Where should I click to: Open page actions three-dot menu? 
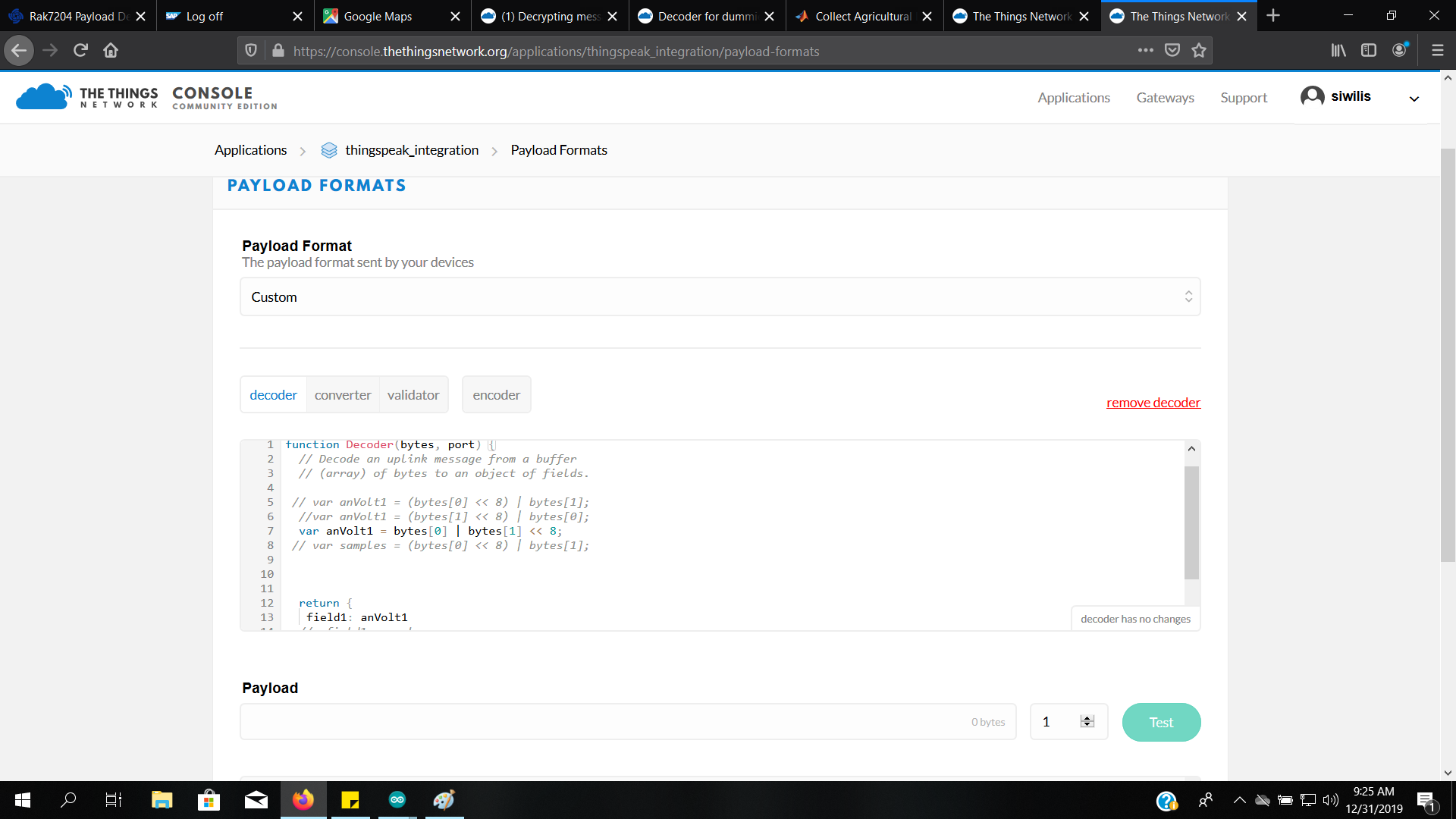(x=1145, y=51)
